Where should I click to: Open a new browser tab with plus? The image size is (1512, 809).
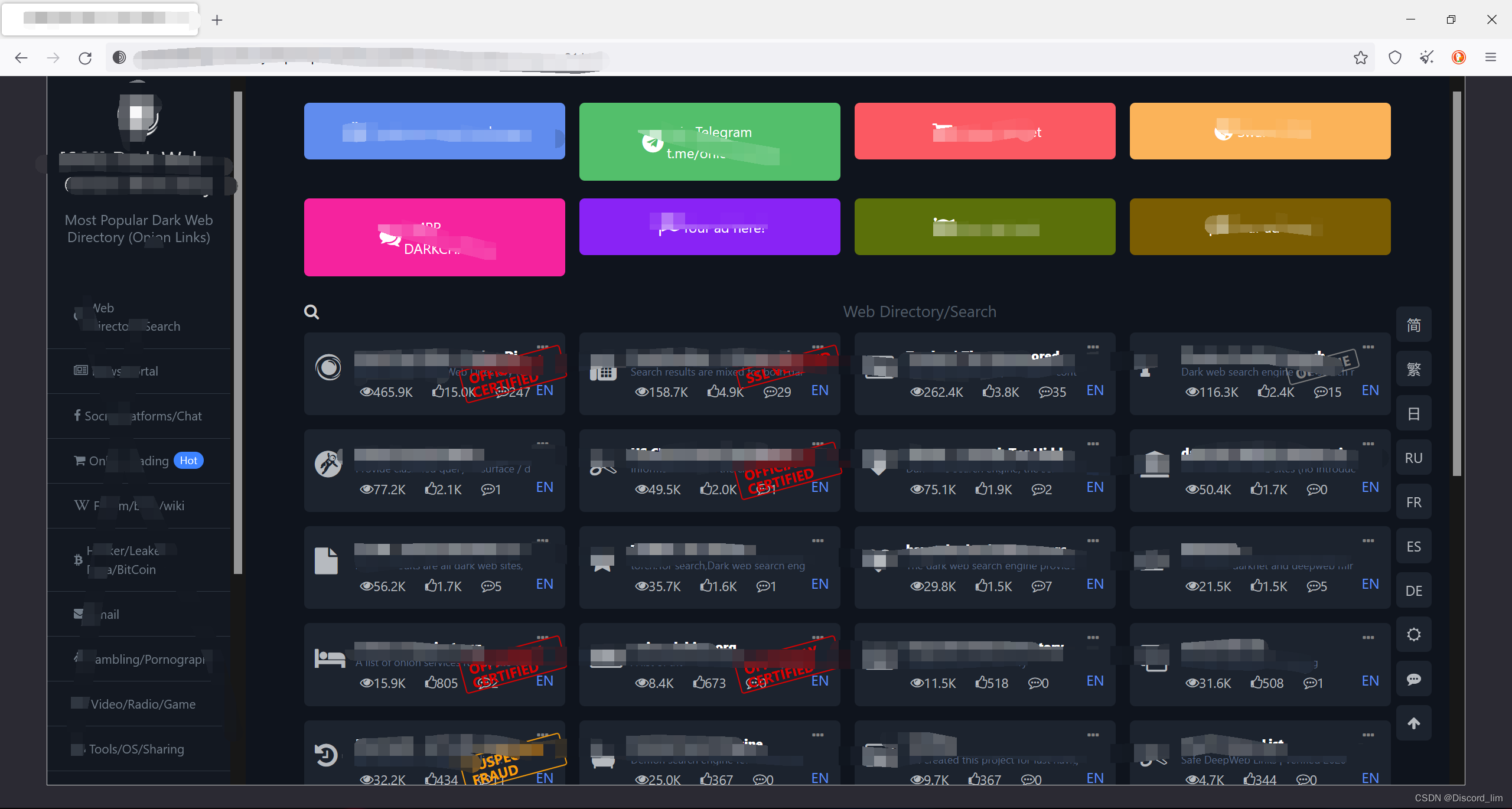pos(217,20)
